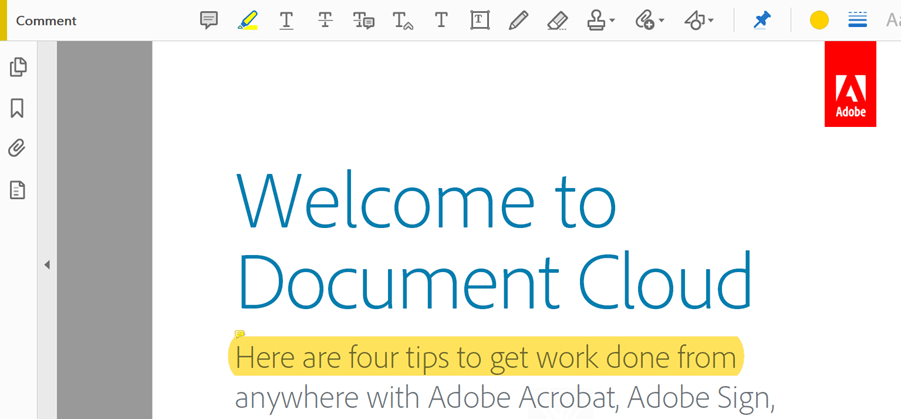Click the 'Comment' toolbar label
The image size is (901, 419).
click(46, 21)
